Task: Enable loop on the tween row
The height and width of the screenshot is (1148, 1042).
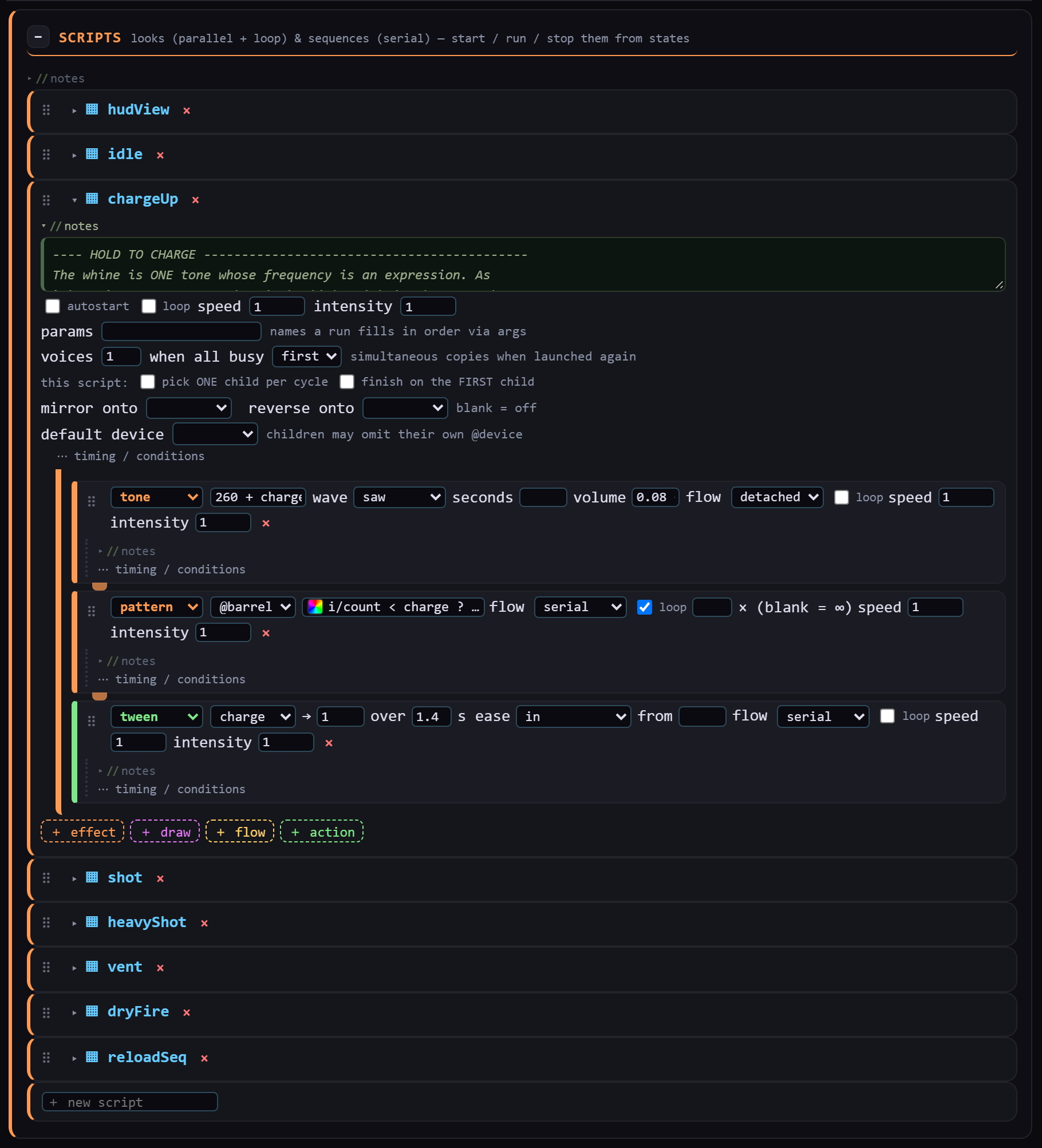Action: pos(887,716)
